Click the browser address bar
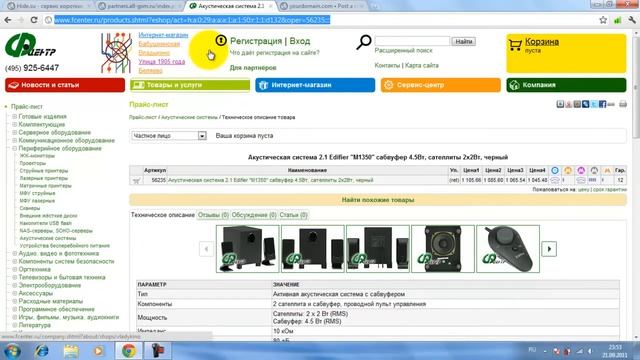 coord(322,20)
